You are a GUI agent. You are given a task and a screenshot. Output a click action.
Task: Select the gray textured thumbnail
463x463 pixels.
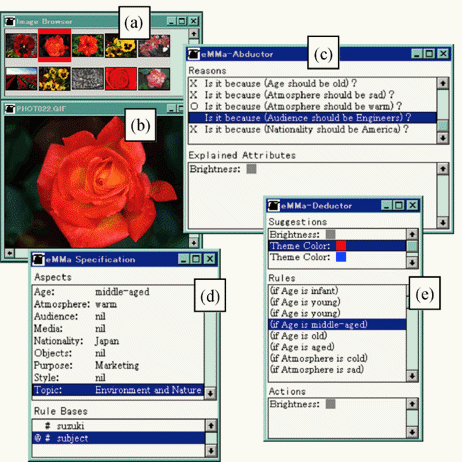(88, 79)
